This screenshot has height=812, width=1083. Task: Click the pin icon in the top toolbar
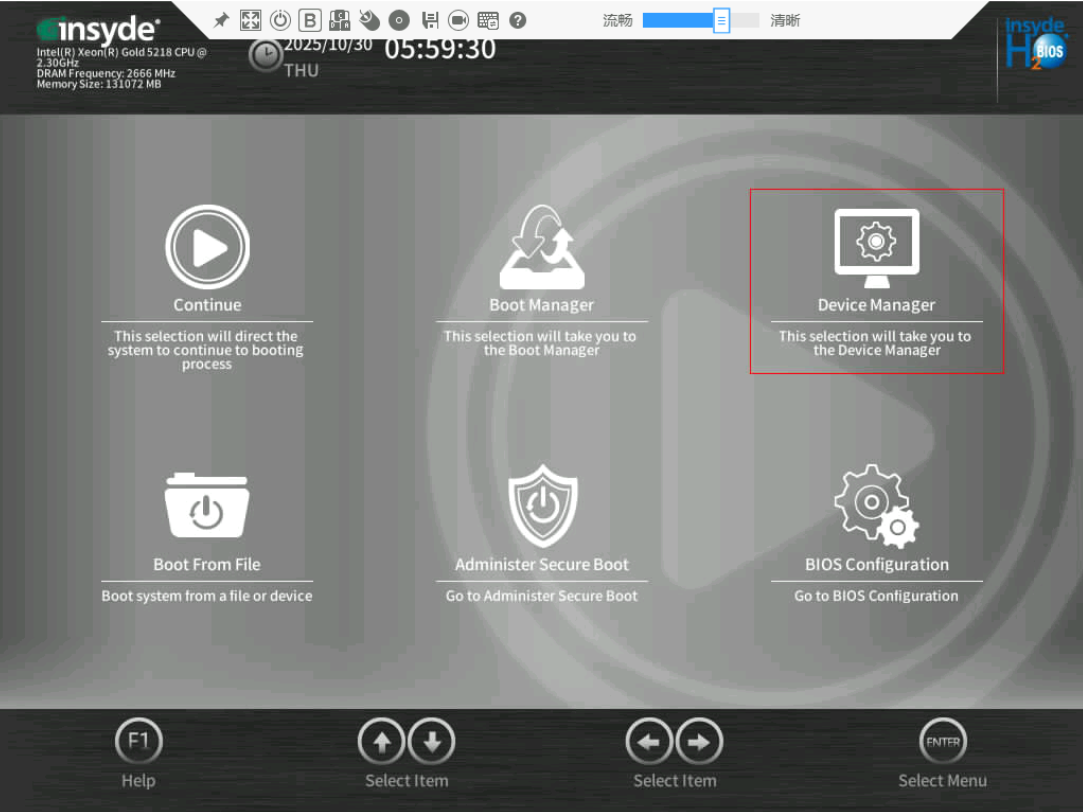pos(221,20)
